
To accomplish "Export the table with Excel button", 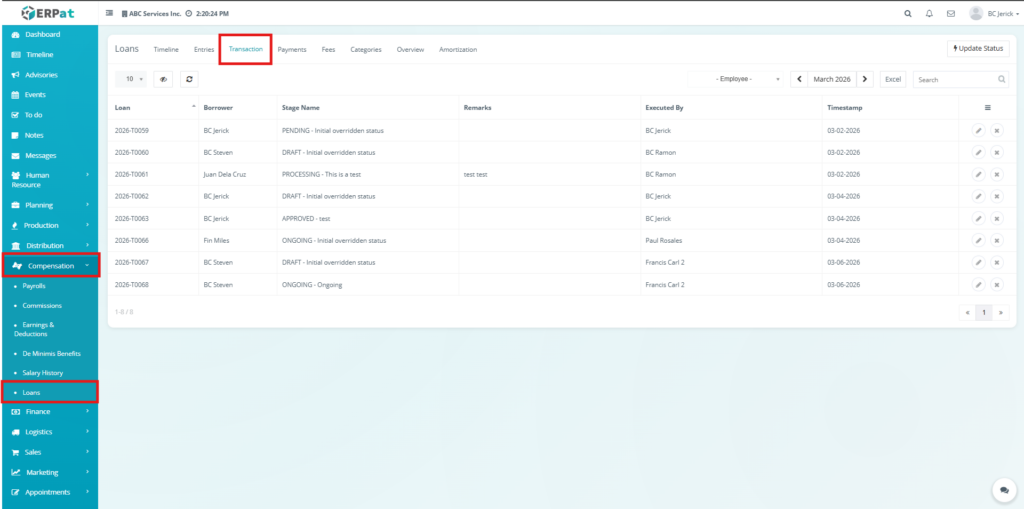I will click(x=893, y=79).
